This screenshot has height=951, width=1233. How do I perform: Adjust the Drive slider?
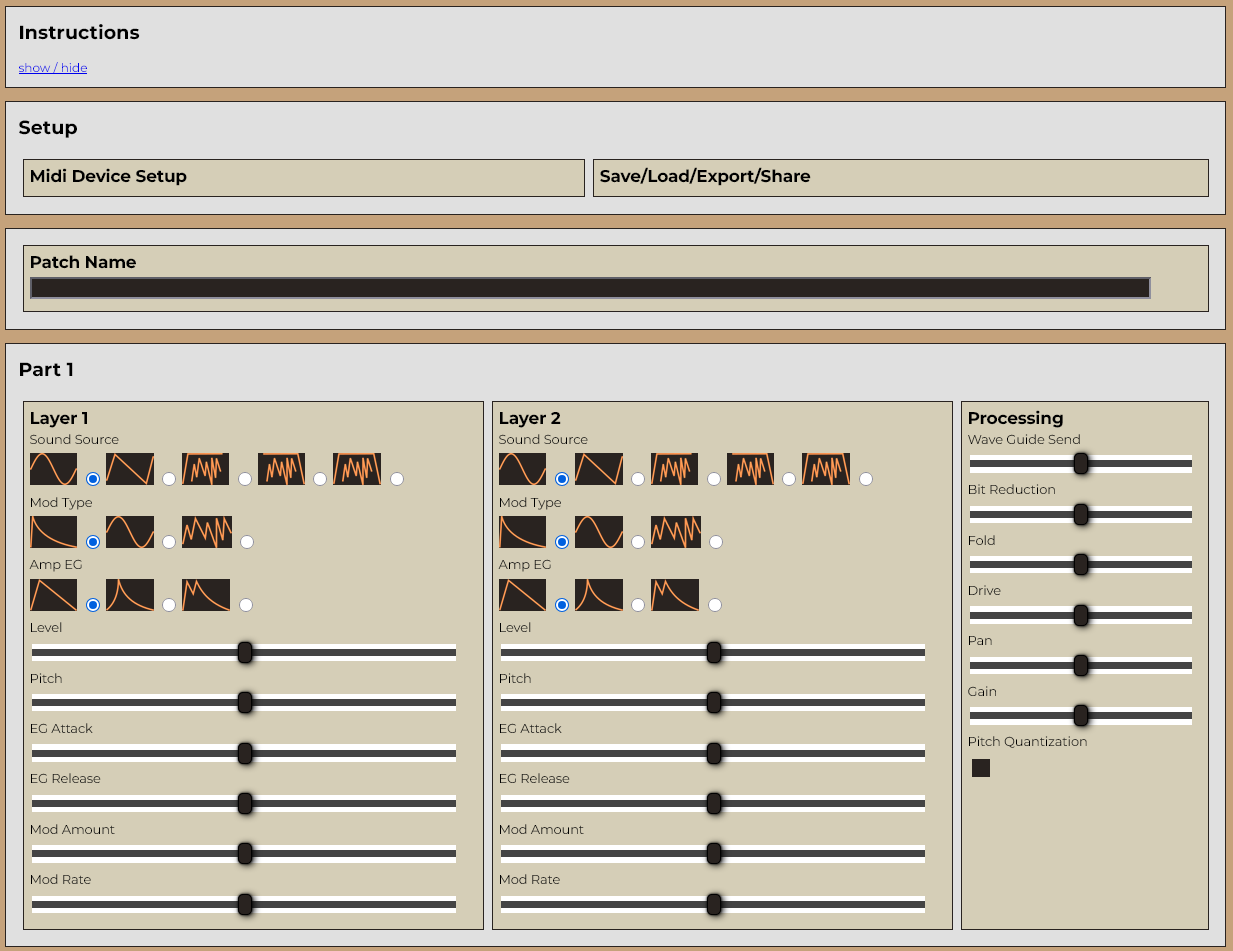[x=1081, y=615]
